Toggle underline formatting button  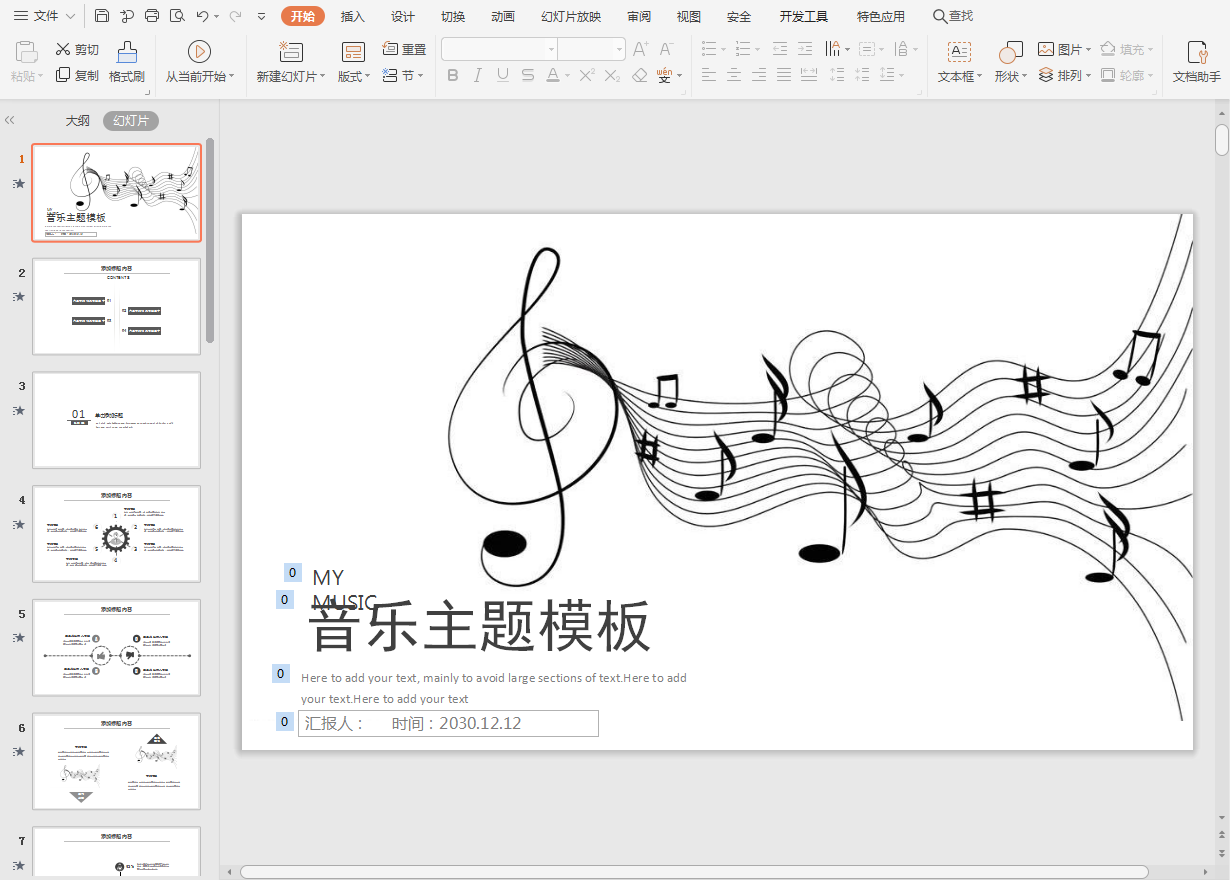(503, 75)
